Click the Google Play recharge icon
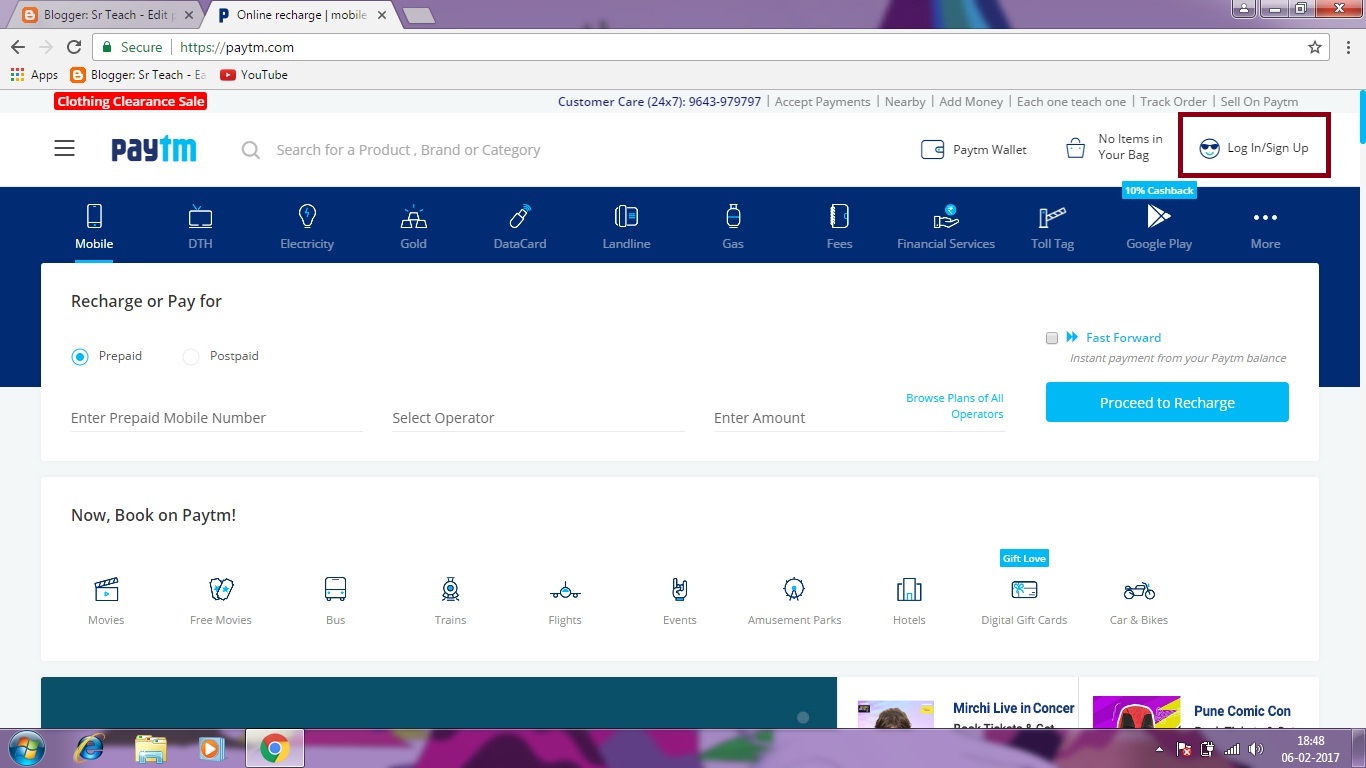This screenshot has height=768, width=1366. (x=1158, y=225)
